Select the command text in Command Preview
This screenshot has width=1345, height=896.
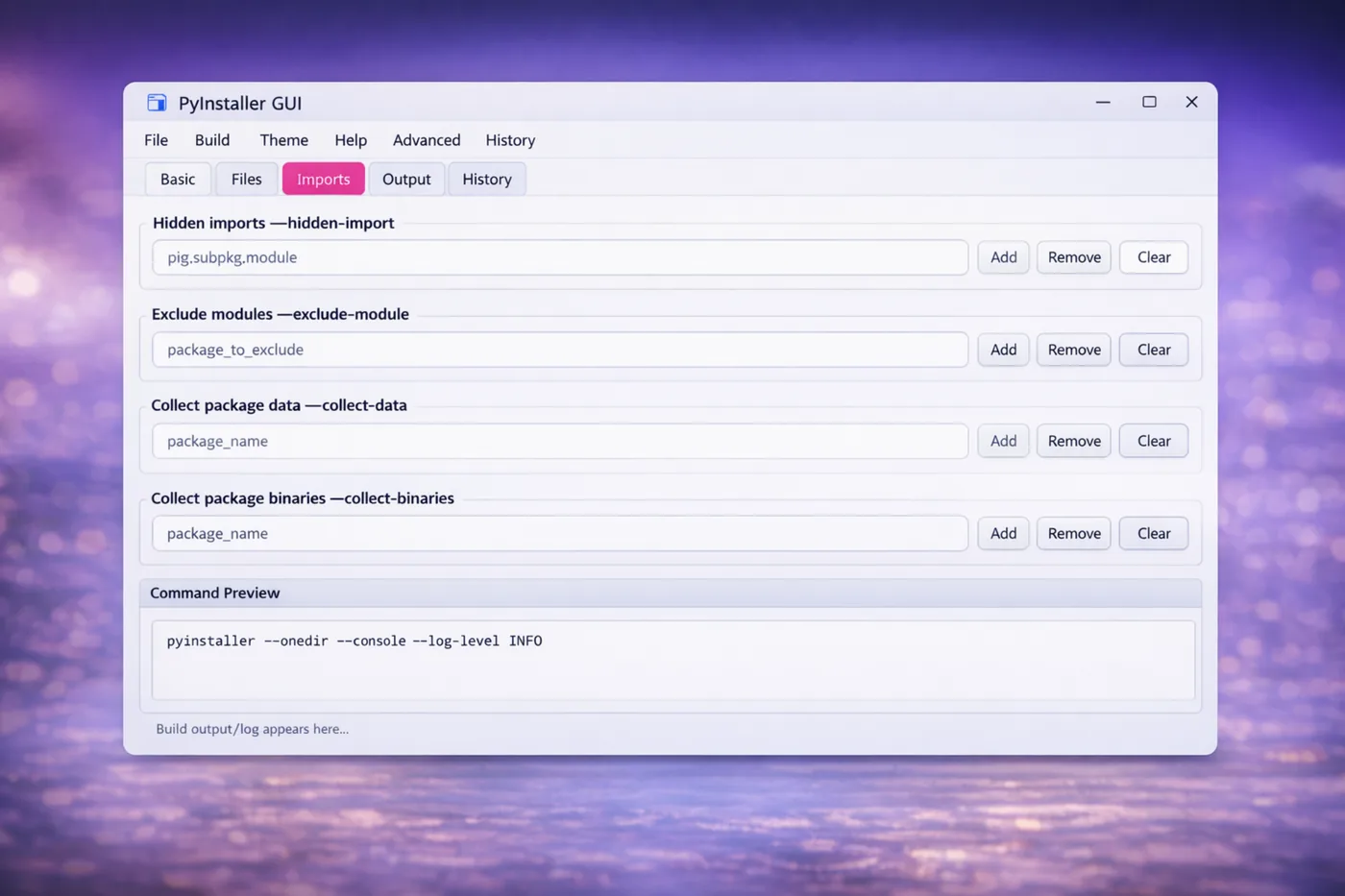(354, 641)
